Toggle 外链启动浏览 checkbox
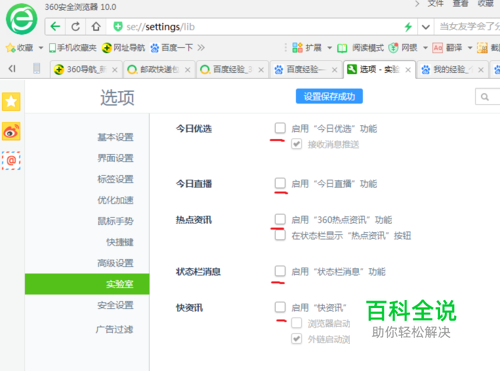The image size is (500, 371). [x=297, y=339]
